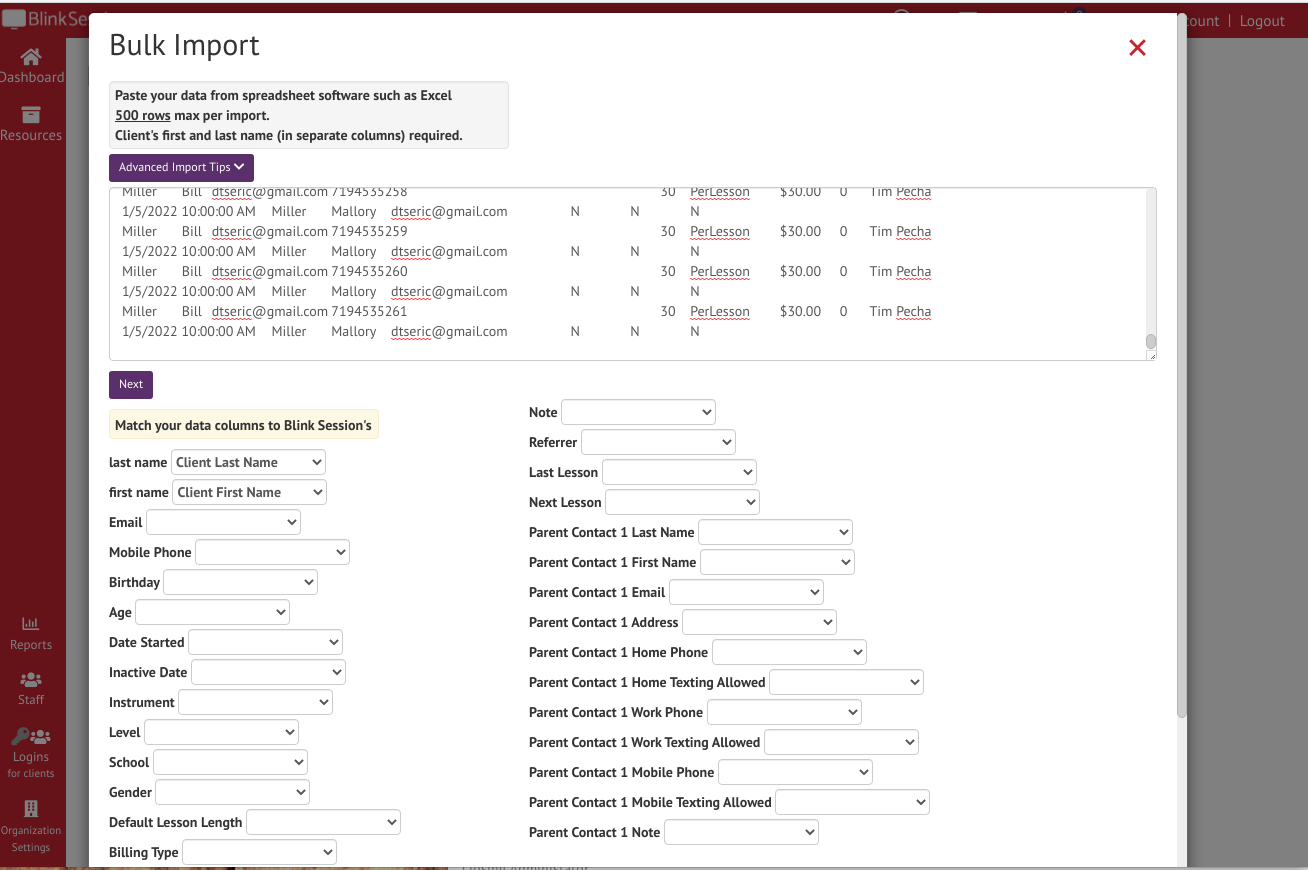
Task: Open the Mobile Phone dropdown
Action: point(272,552)
